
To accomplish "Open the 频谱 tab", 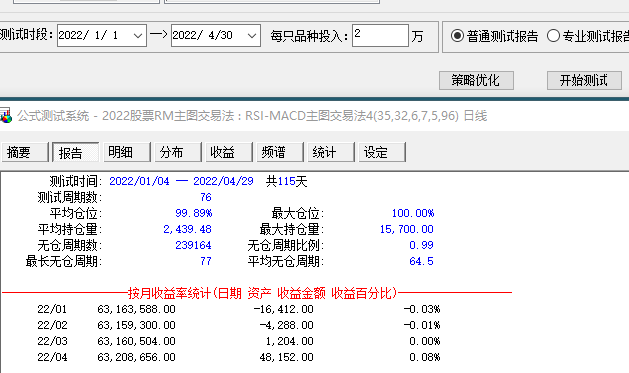I will click(x=280, y=152).
